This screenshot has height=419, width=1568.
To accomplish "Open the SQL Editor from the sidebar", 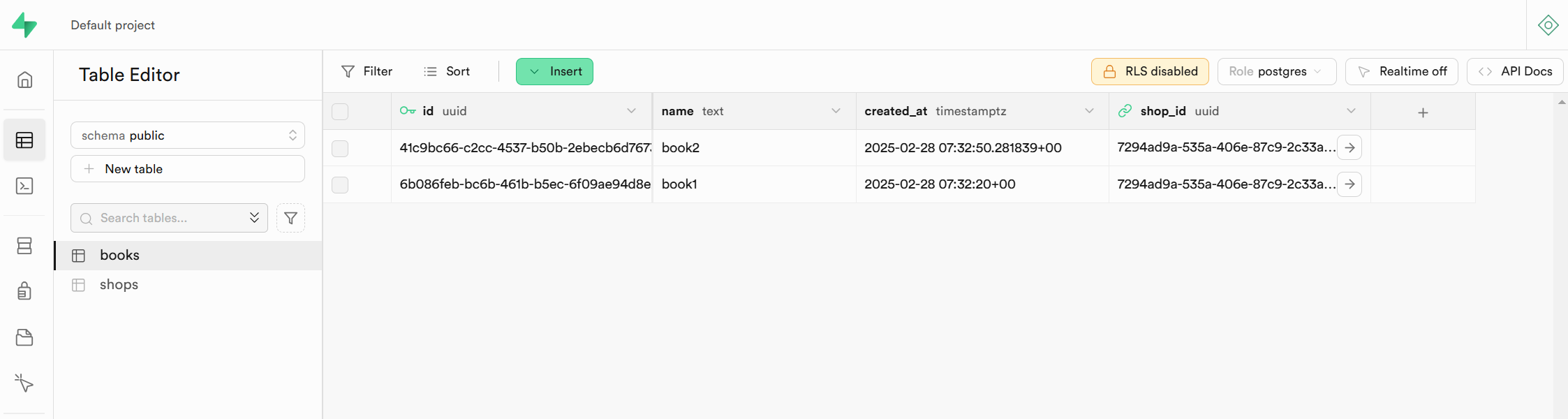I will (25, 186).
